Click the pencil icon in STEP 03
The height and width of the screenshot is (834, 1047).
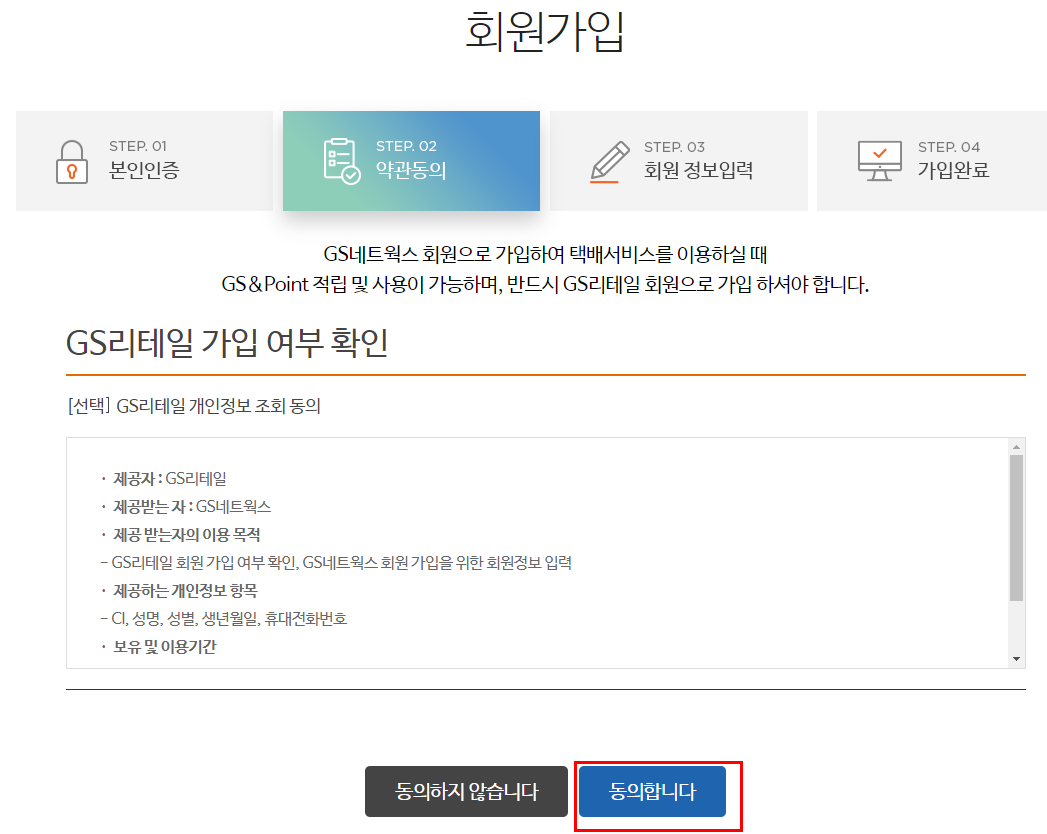click(609, 162)
